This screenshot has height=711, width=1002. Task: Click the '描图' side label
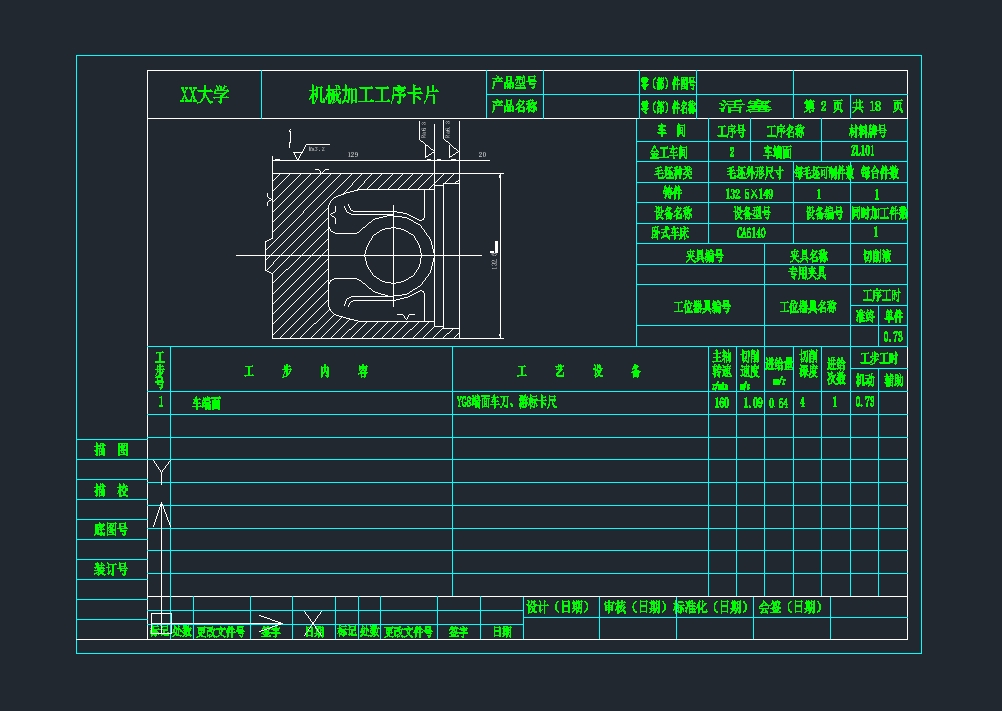pos(111,449)
